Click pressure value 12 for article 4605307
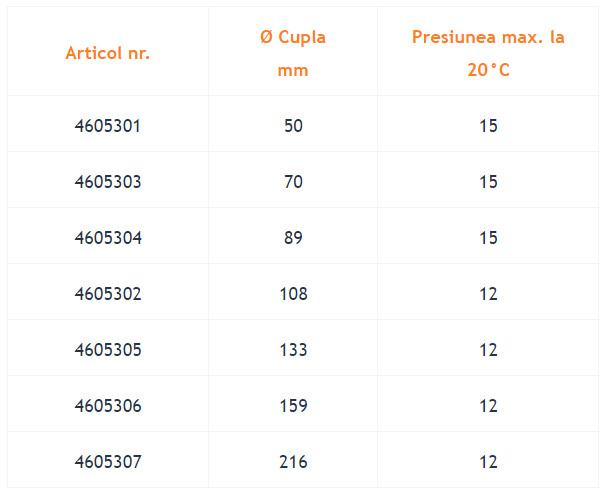The image size is (607, 497). [x=488, y=462]
